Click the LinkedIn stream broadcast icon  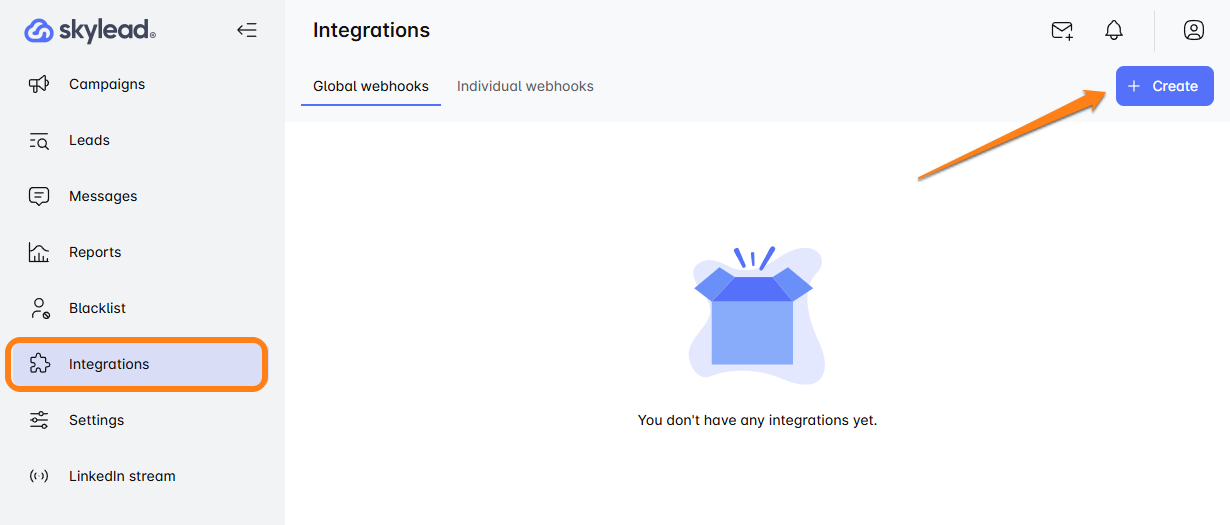39,476
